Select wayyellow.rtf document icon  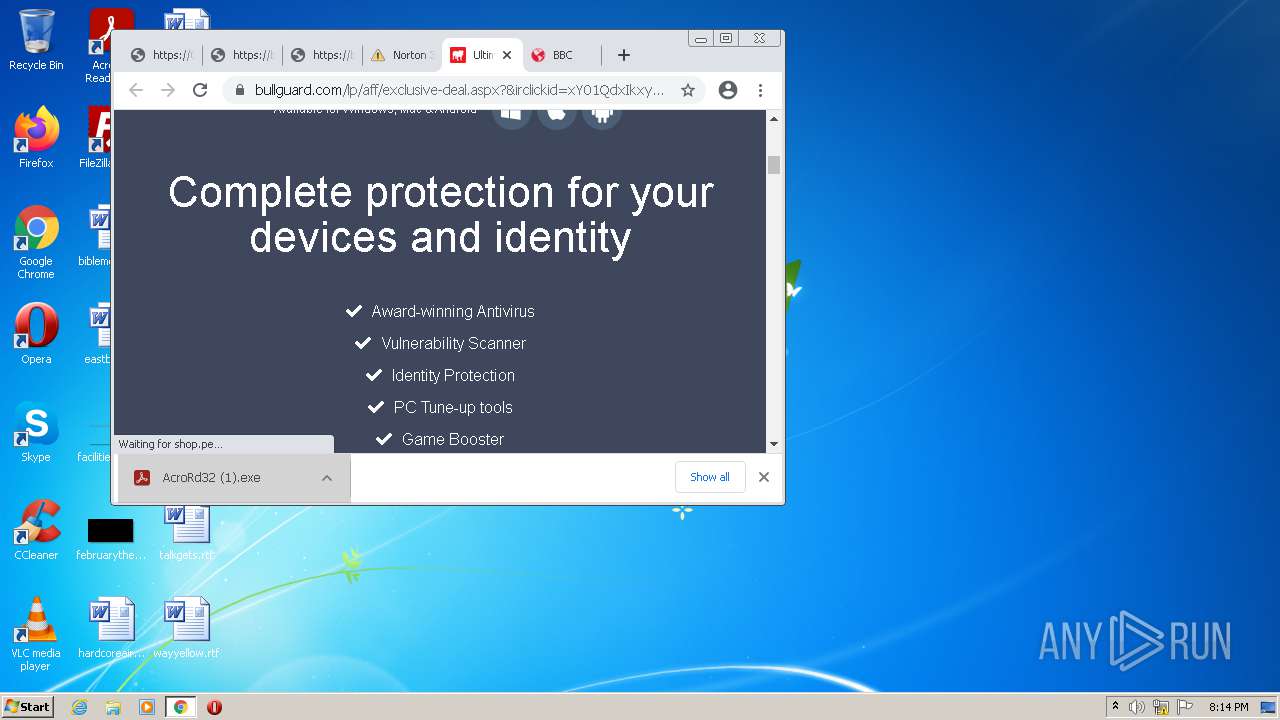[x=186, y=628]
